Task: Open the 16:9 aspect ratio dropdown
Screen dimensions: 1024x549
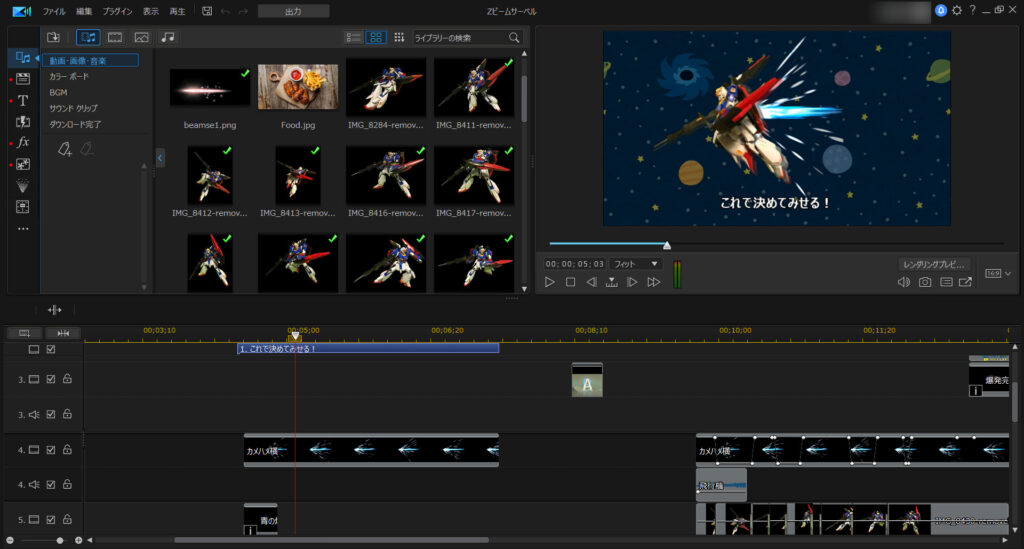Action: click(998, 274)
